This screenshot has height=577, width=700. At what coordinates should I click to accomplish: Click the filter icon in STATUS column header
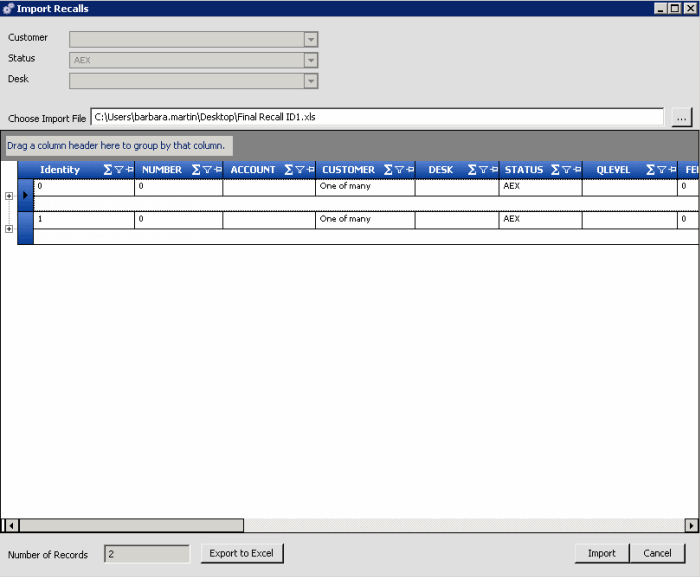[566, 170]
